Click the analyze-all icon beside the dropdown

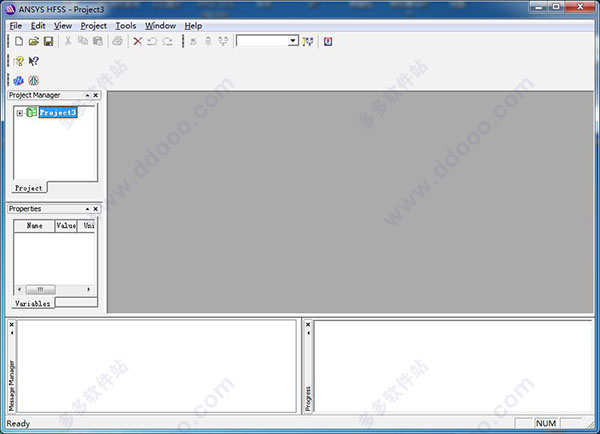223,41
